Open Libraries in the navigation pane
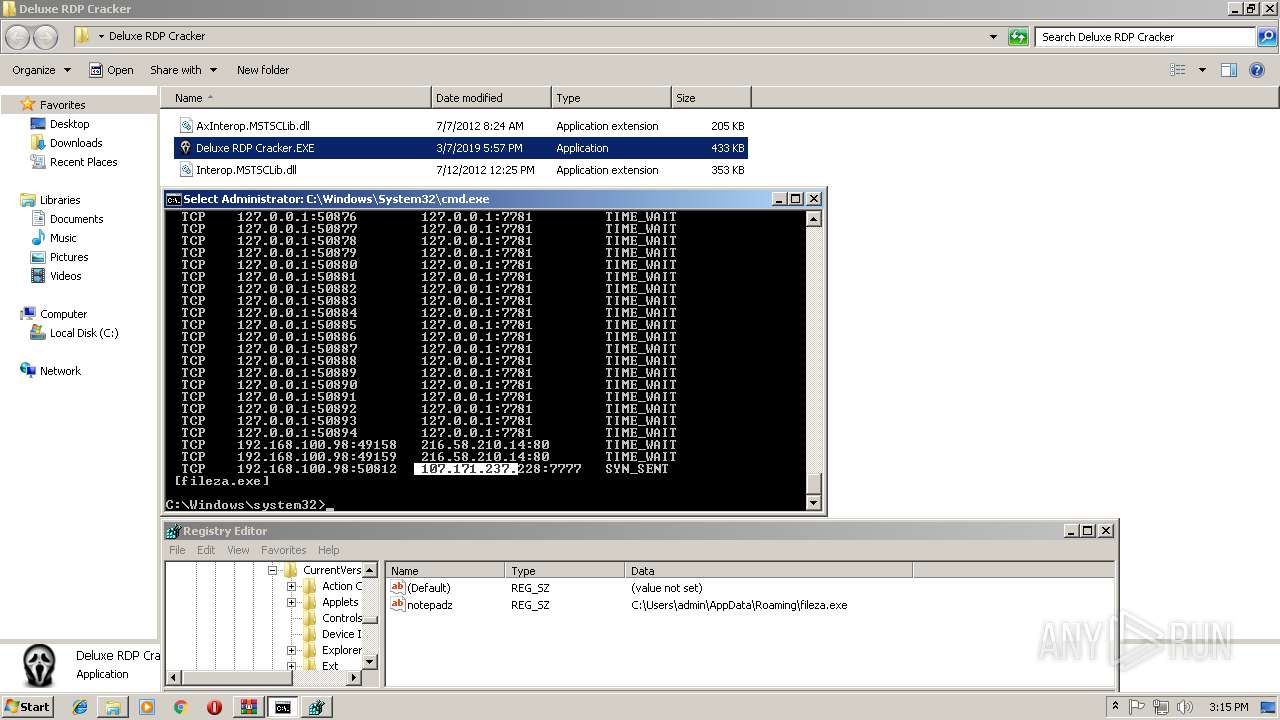The image size is (1280, 720). [x=60, y=200]
